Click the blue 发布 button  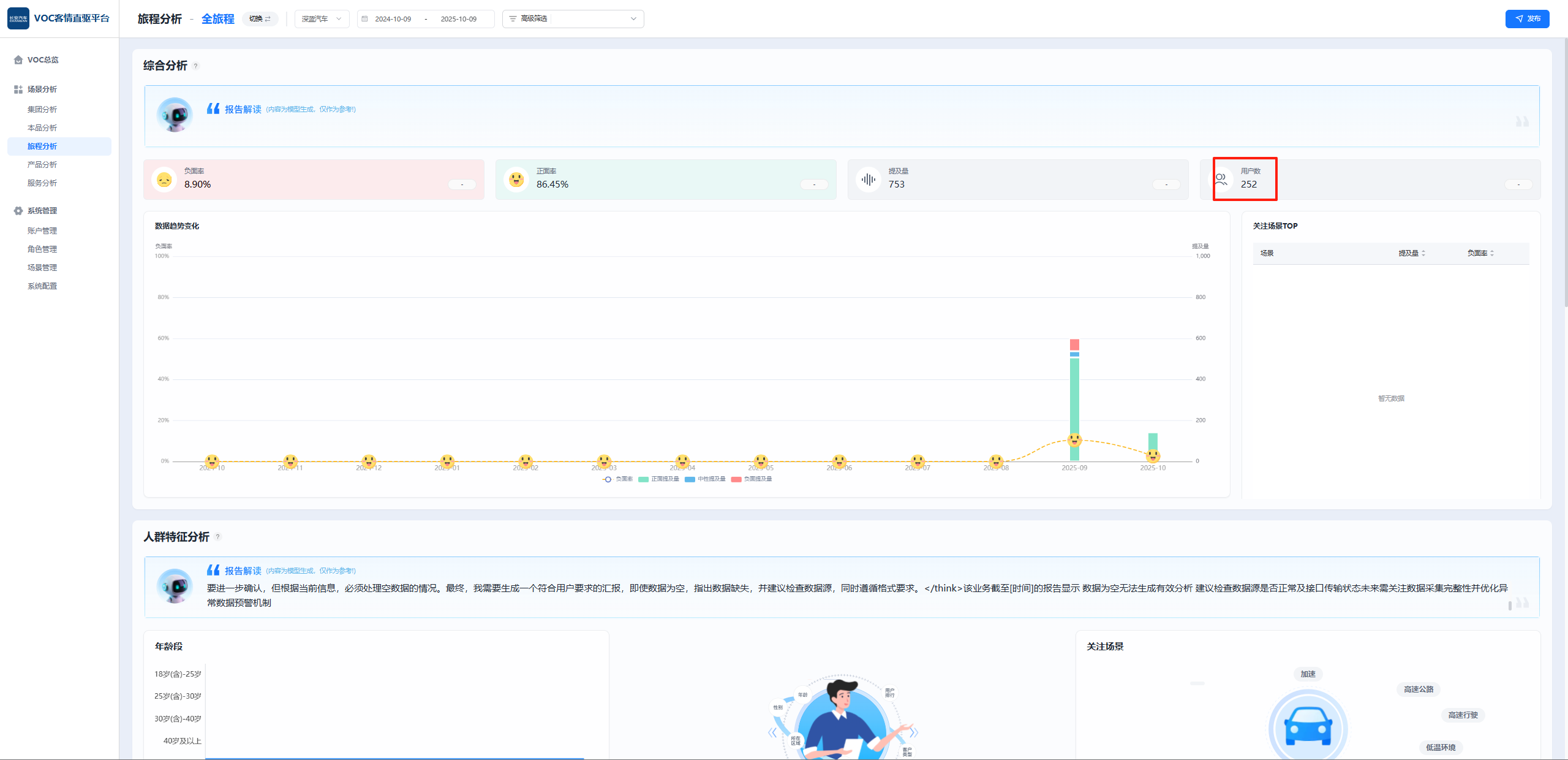1527,19
